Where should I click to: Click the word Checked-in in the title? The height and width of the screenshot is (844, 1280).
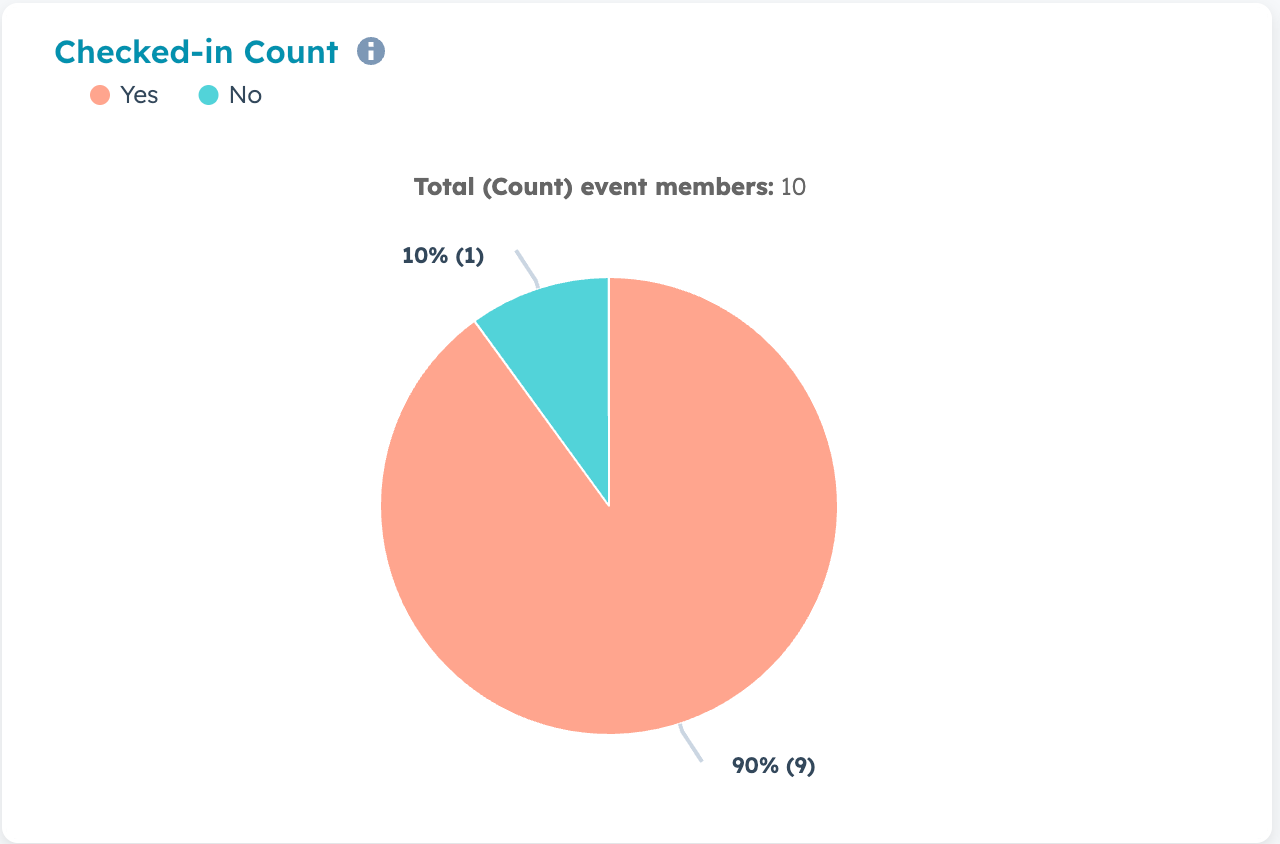point(146,52)
